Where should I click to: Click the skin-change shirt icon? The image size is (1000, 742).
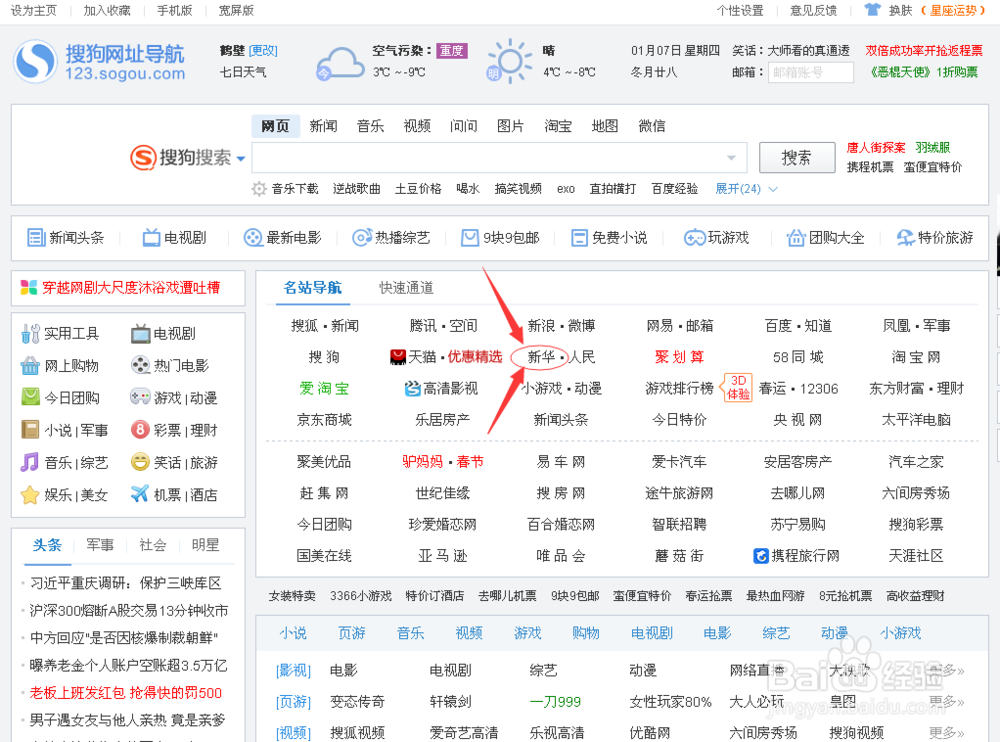click(872, 10)
